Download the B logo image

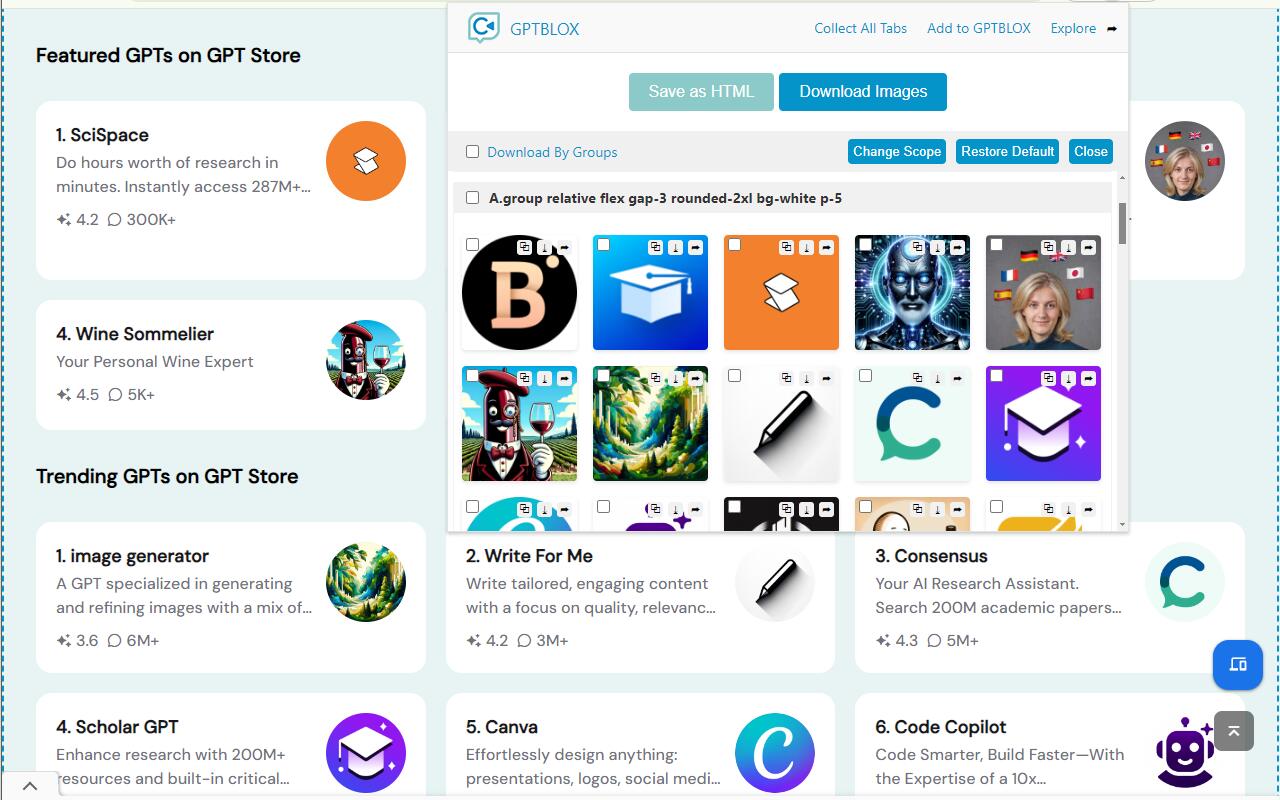click(x=544, y=247)
